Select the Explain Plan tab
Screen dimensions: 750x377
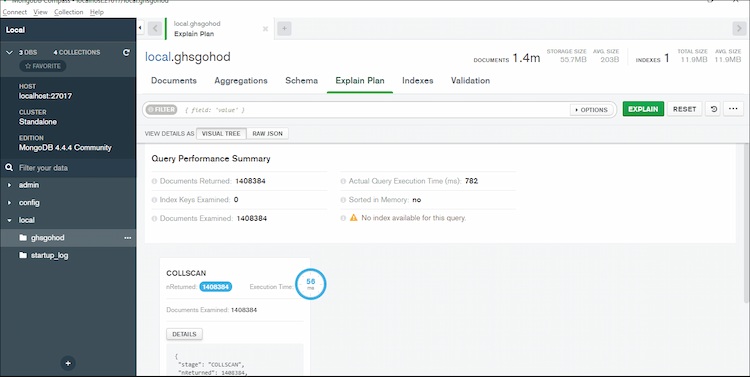[x=360, y=80]
